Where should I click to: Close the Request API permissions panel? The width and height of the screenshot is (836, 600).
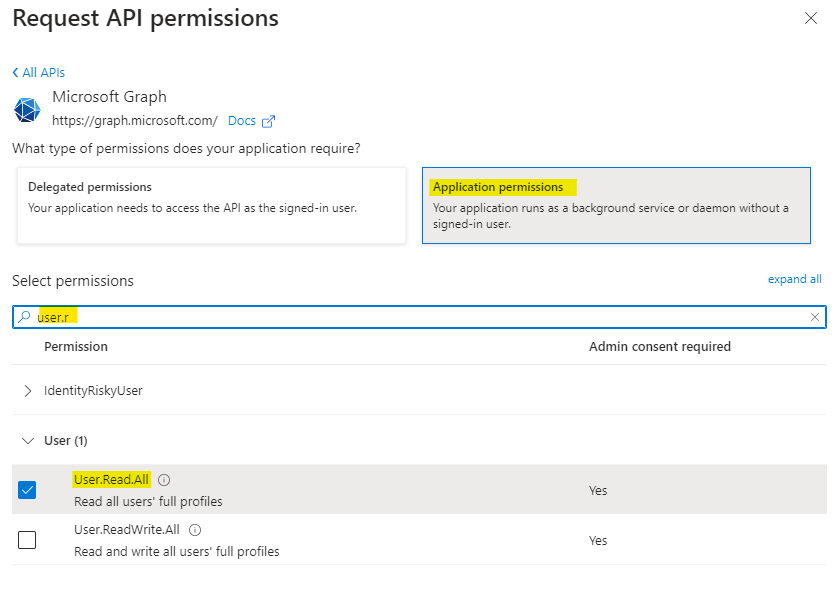coord(810,18)
